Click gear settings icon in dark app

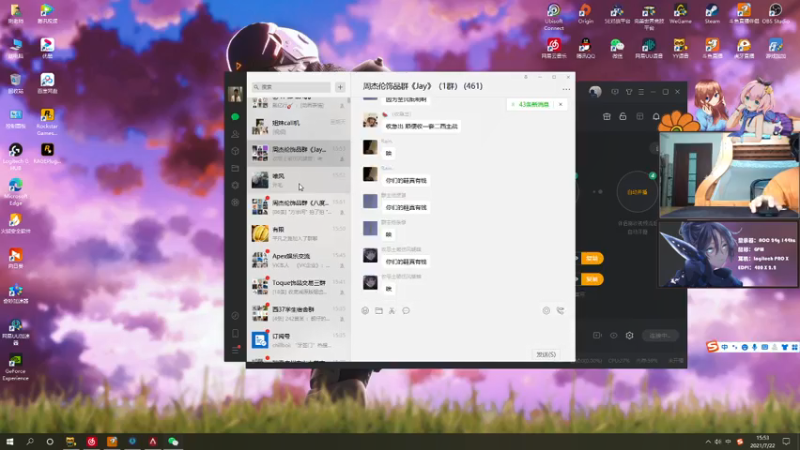pos(630,335)
